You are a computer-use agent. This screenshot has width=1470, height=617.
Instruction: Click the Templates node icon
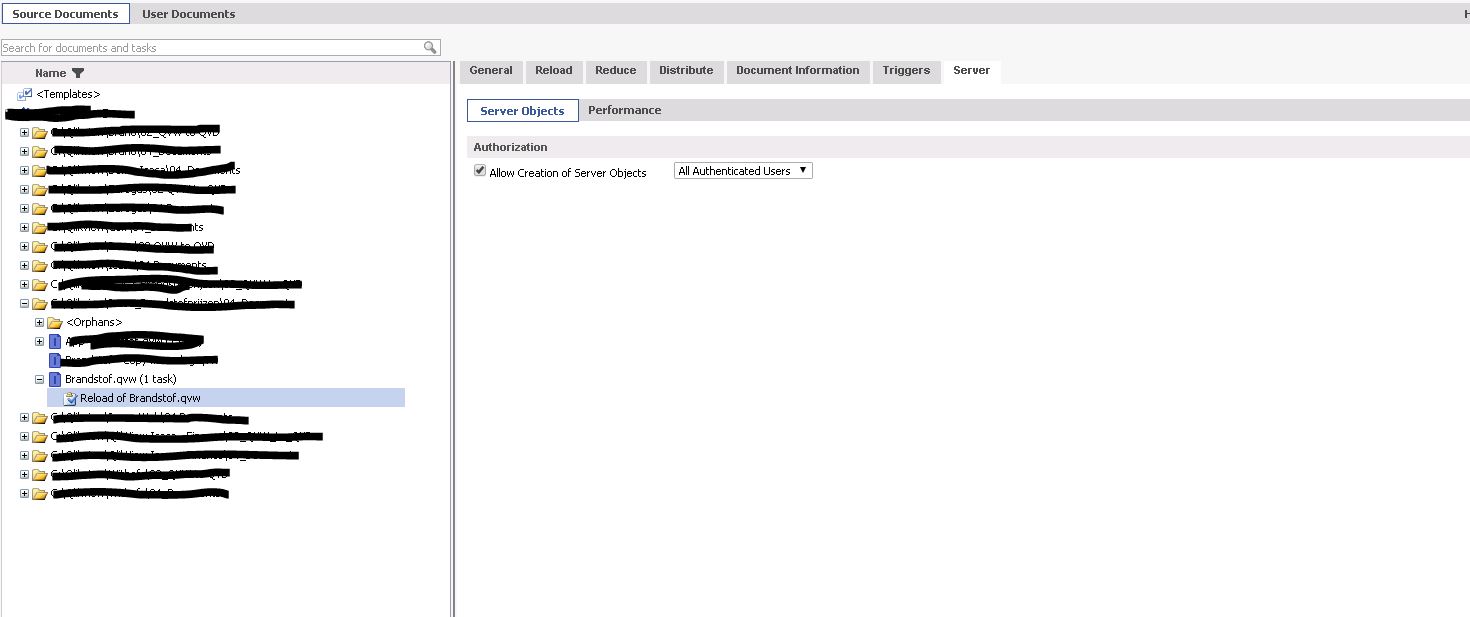pyautogui.click(x=25, y=94)
